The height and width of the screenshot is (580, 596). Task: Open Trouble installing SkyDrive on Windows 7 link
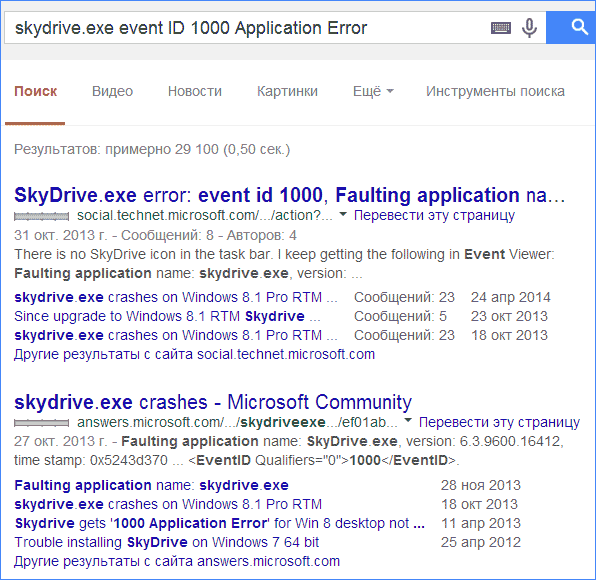pos(166,542)
